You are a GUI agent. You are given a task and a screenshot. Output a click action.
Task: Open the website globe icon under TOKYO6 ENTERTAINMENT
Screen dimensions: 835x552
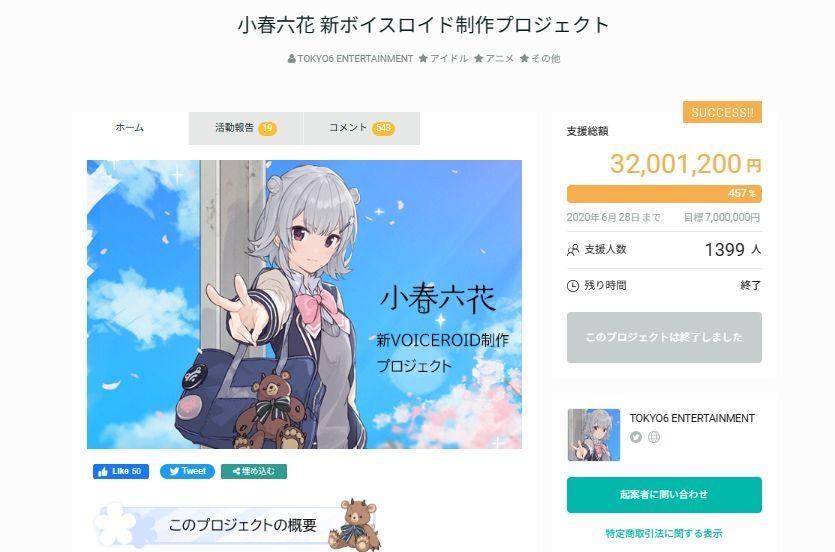(x=653, y=437)
